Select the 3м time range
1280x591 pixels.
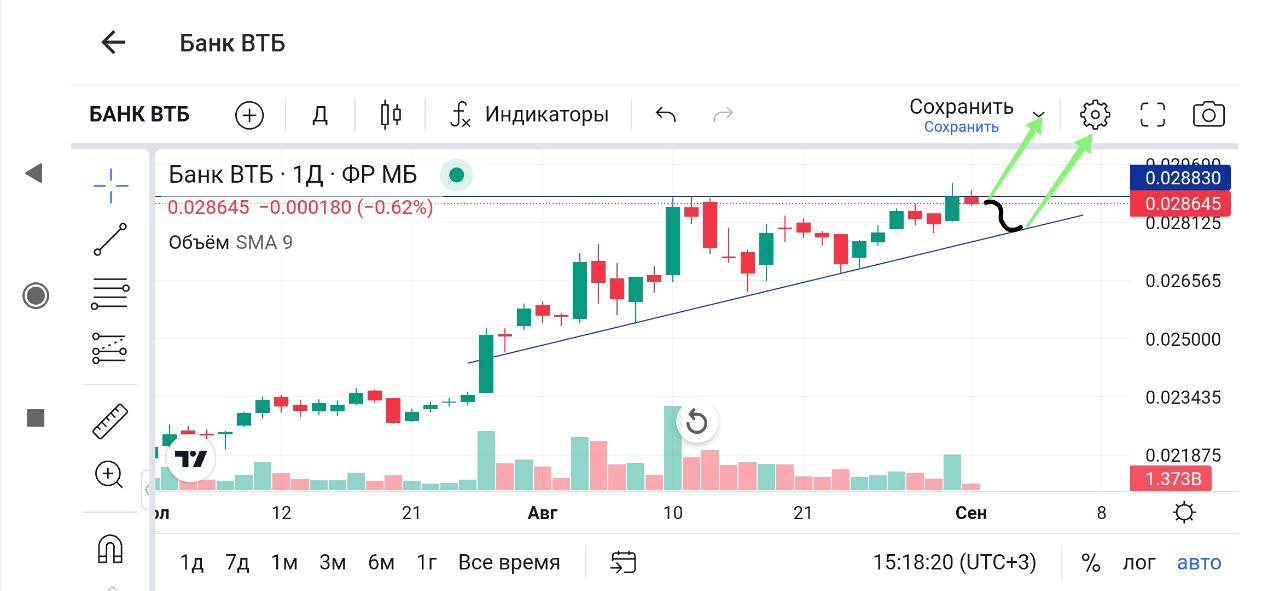click(x=332, y=563)
